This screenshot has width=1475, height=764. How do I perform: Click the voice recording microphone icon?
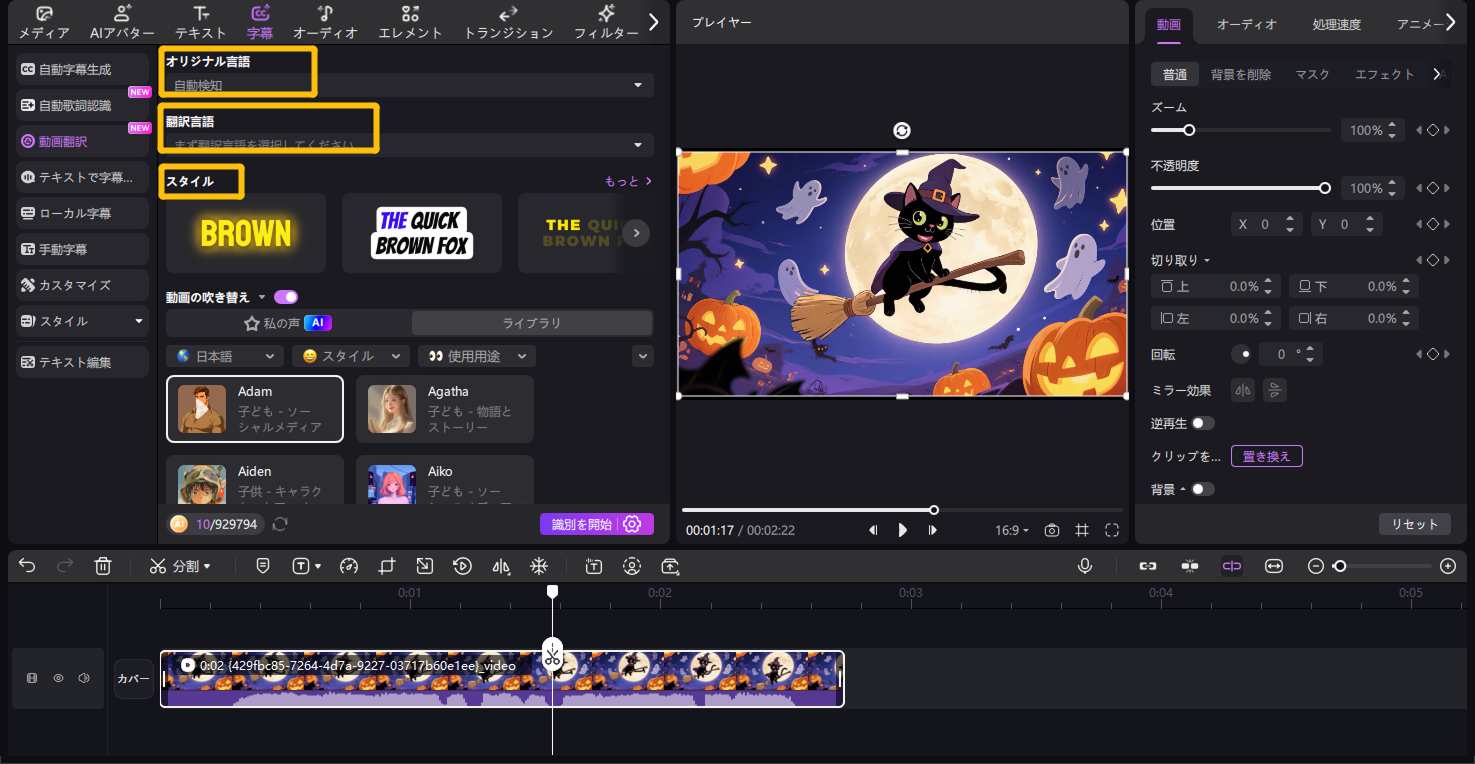1085,566
